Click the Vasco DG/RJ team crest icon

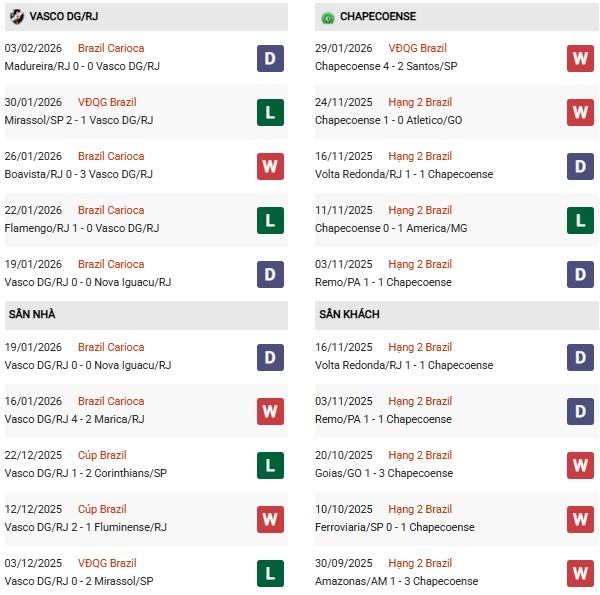tap(16, 17)
